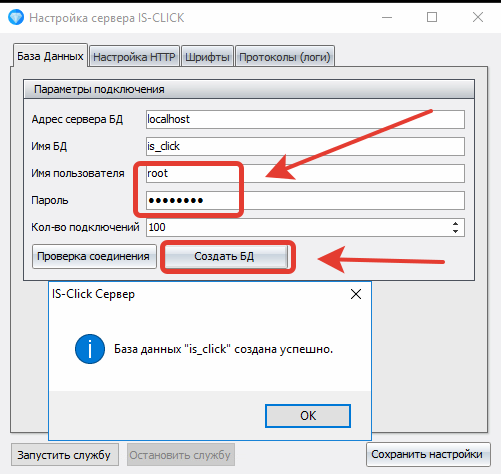This screenshot has width=501, height=474.
Task: Switch to the База Данных tab
Action: [50, 56]
